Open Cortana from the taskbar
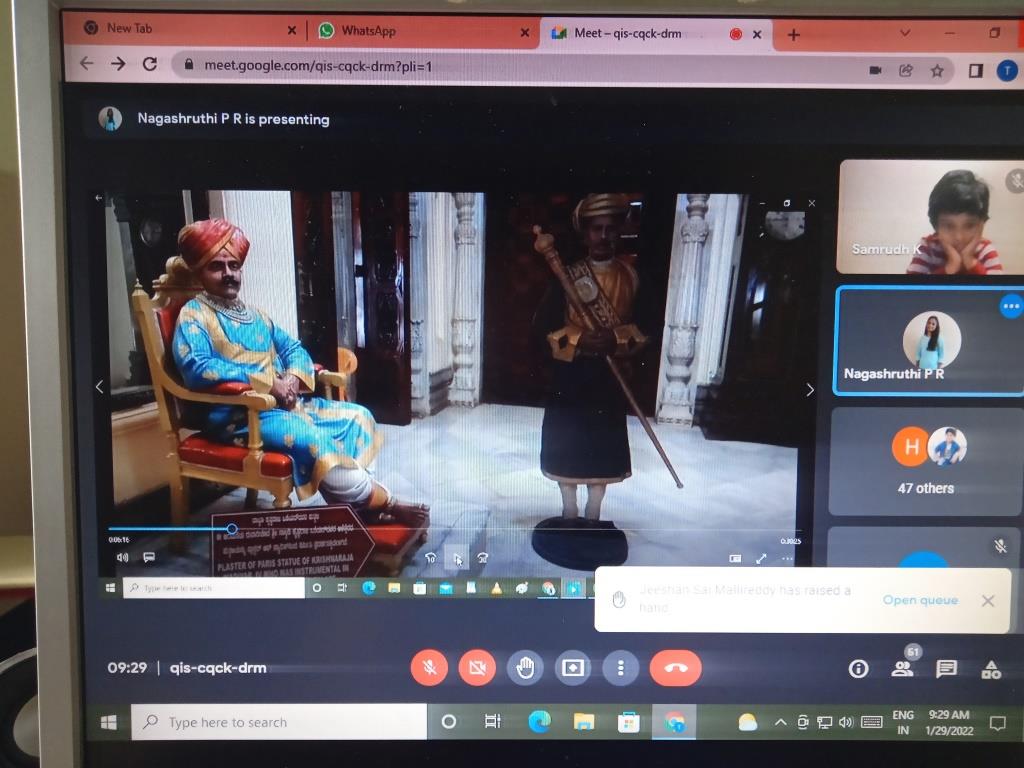The width and height of the screenshot is (1024, 768). click(x=449, y=722)
